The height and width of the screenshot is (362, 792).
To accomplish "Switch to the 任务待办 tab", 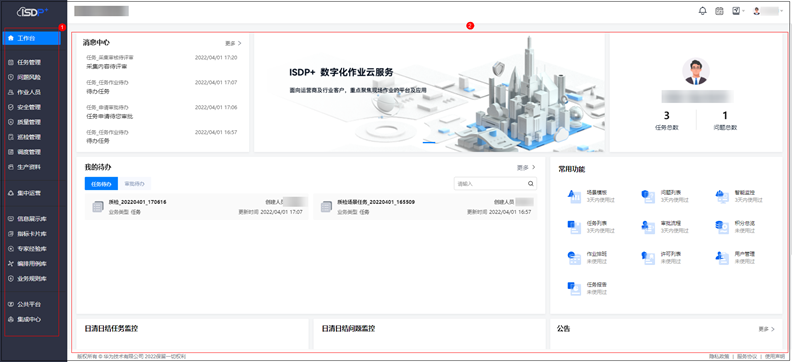I will 101,184.
